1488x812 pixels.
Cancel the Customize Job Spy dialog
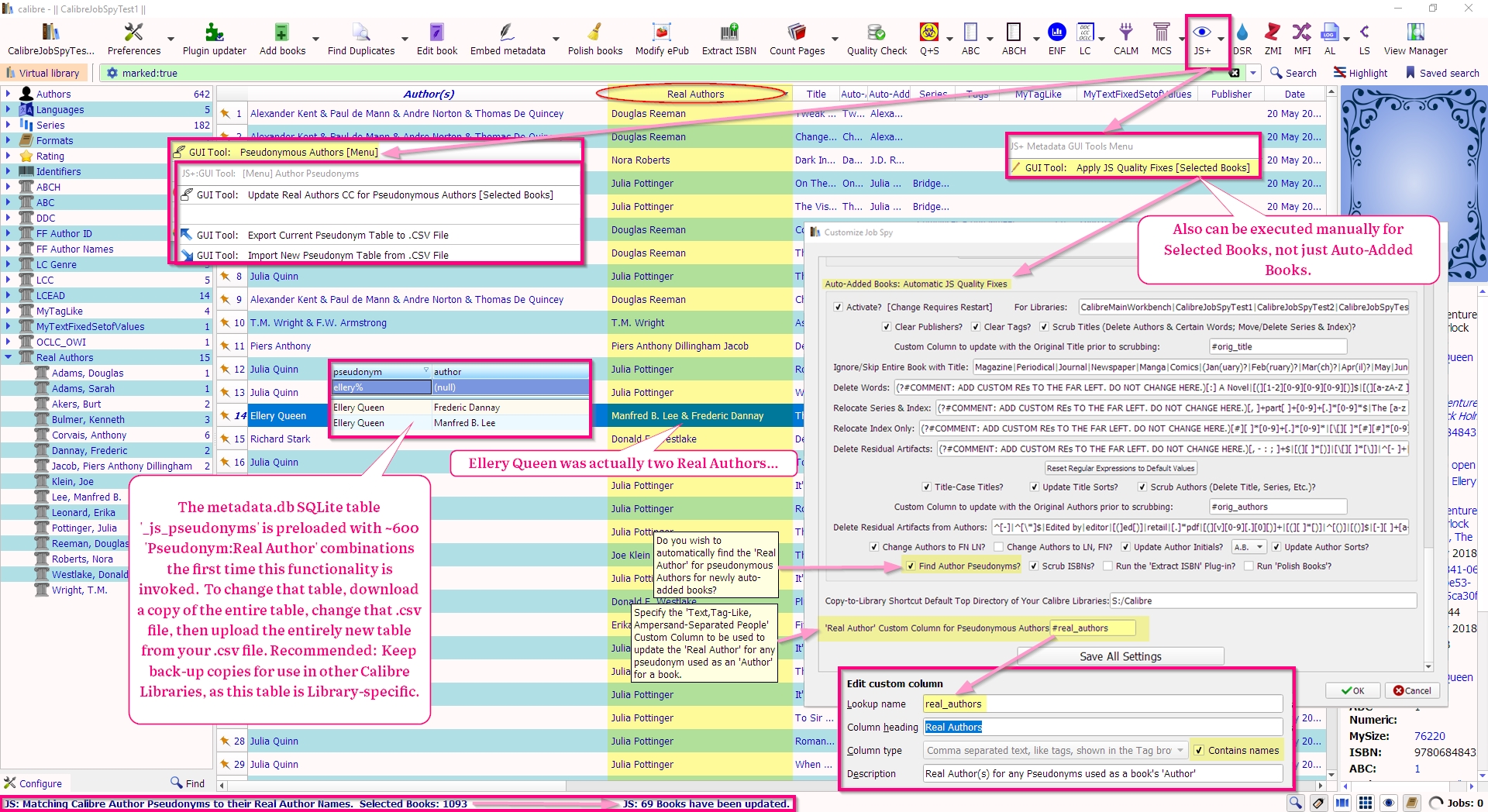(1412, 690)
